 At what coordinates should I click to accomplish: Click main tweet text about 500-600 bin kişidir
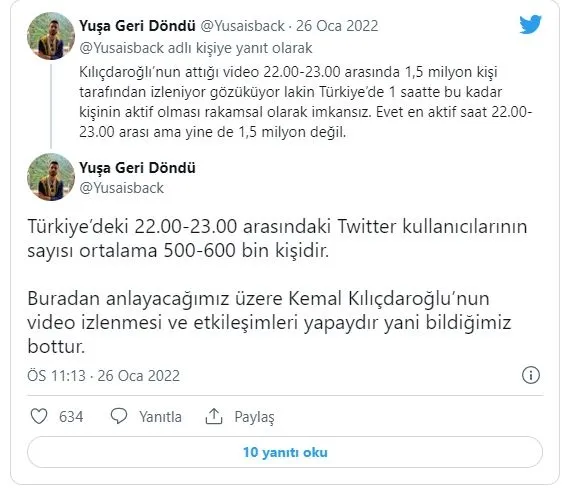277,238
